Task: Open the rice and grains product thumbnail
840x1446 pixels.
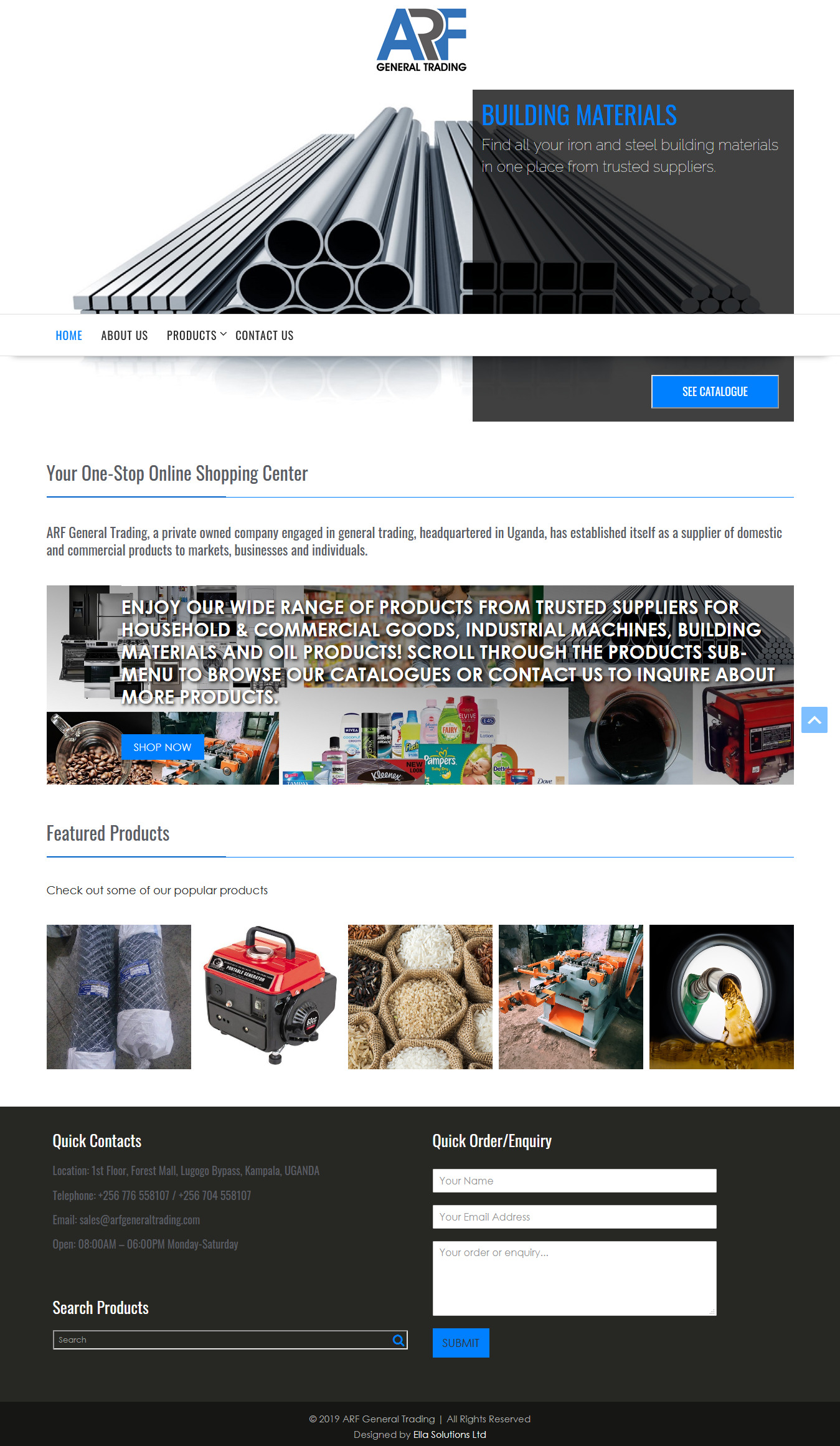Action: (x=420, y=997)
